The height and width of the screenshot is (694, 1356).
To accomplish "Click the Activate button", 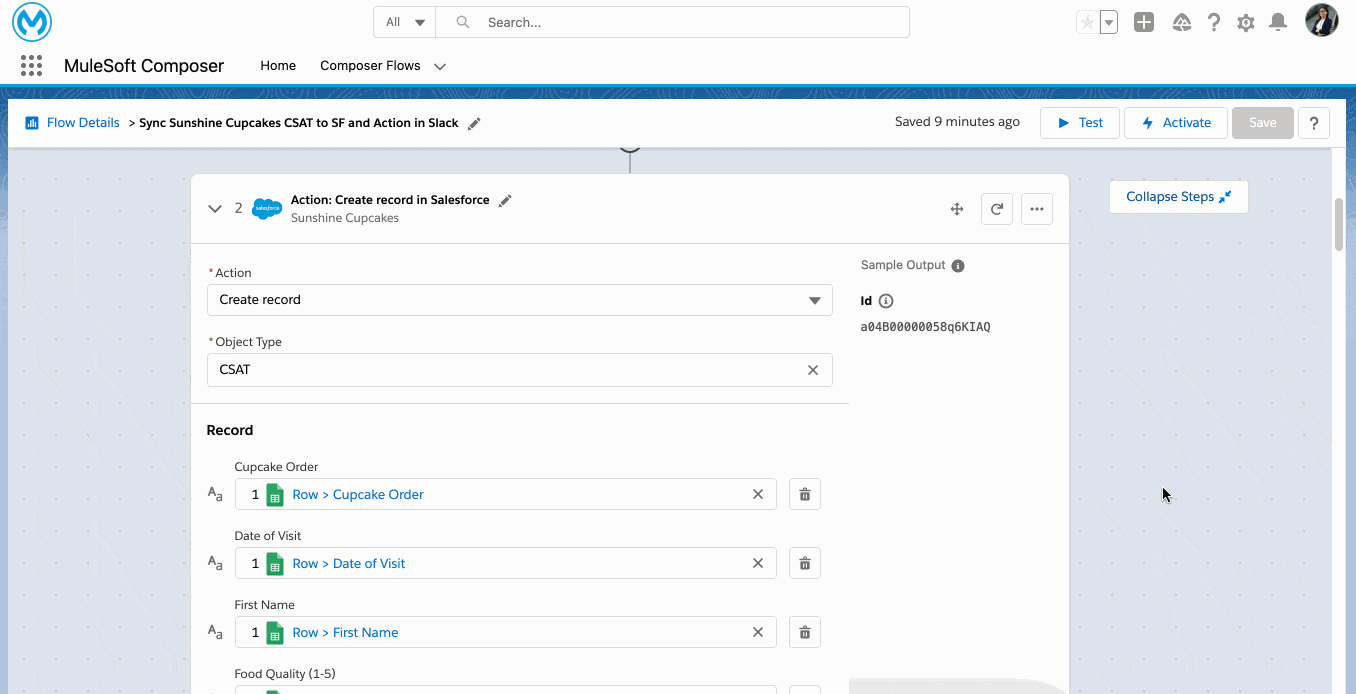I will pos(1176,123).
